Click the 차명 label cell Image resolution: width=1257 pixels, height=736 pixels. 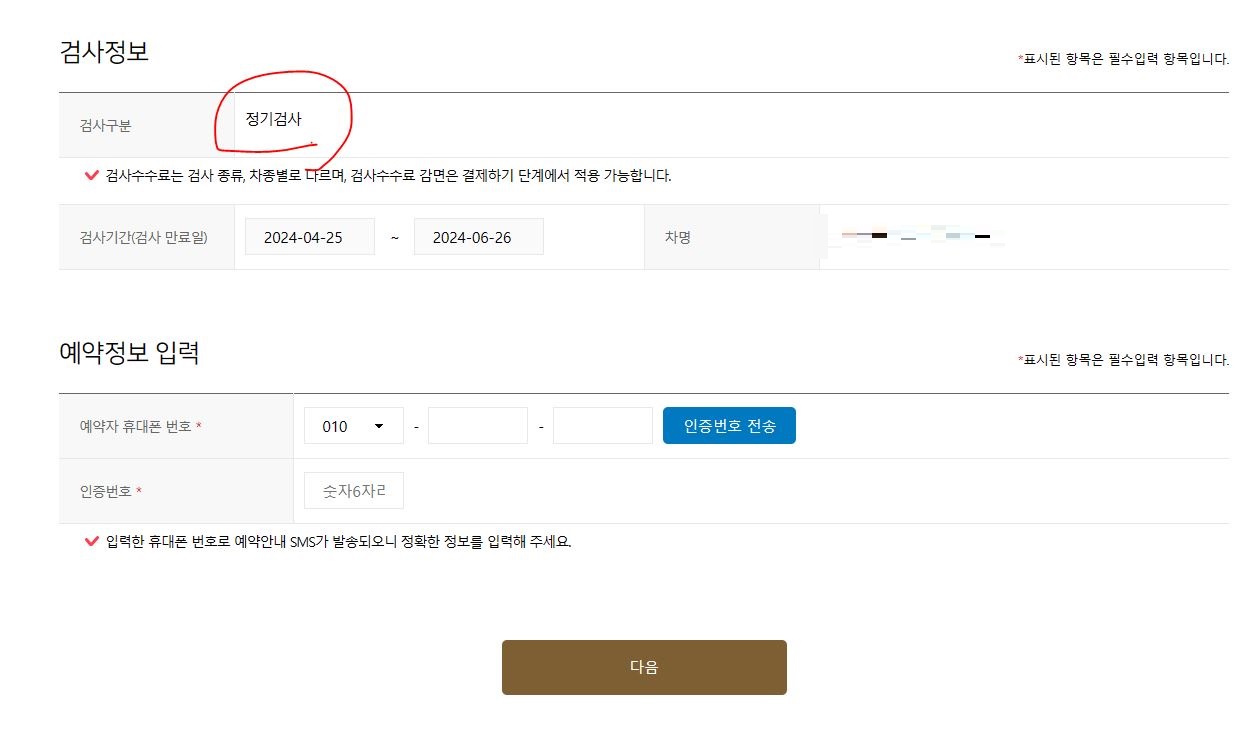click(679, 236)
